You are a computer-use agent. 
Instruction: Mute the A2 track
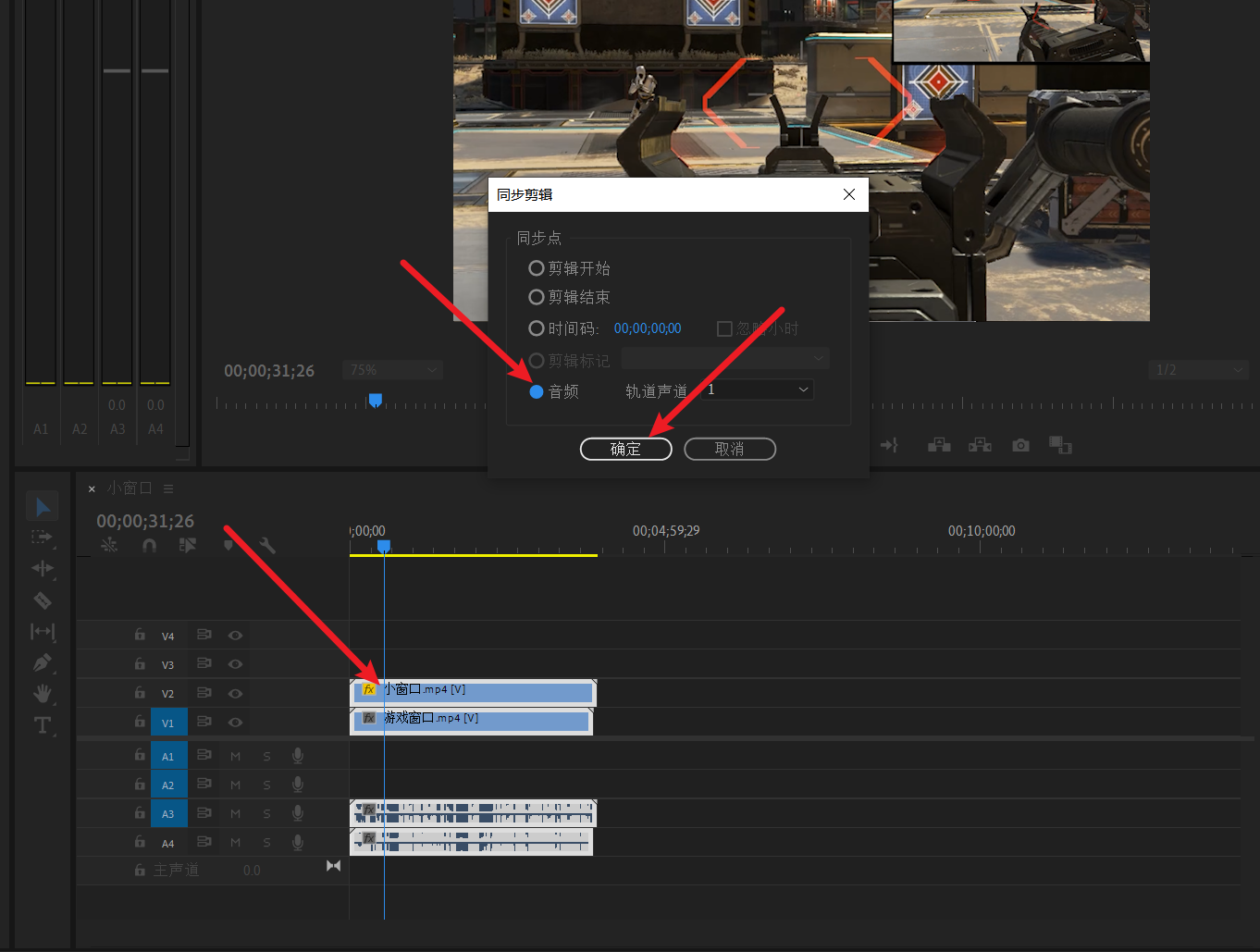(235, 785)
